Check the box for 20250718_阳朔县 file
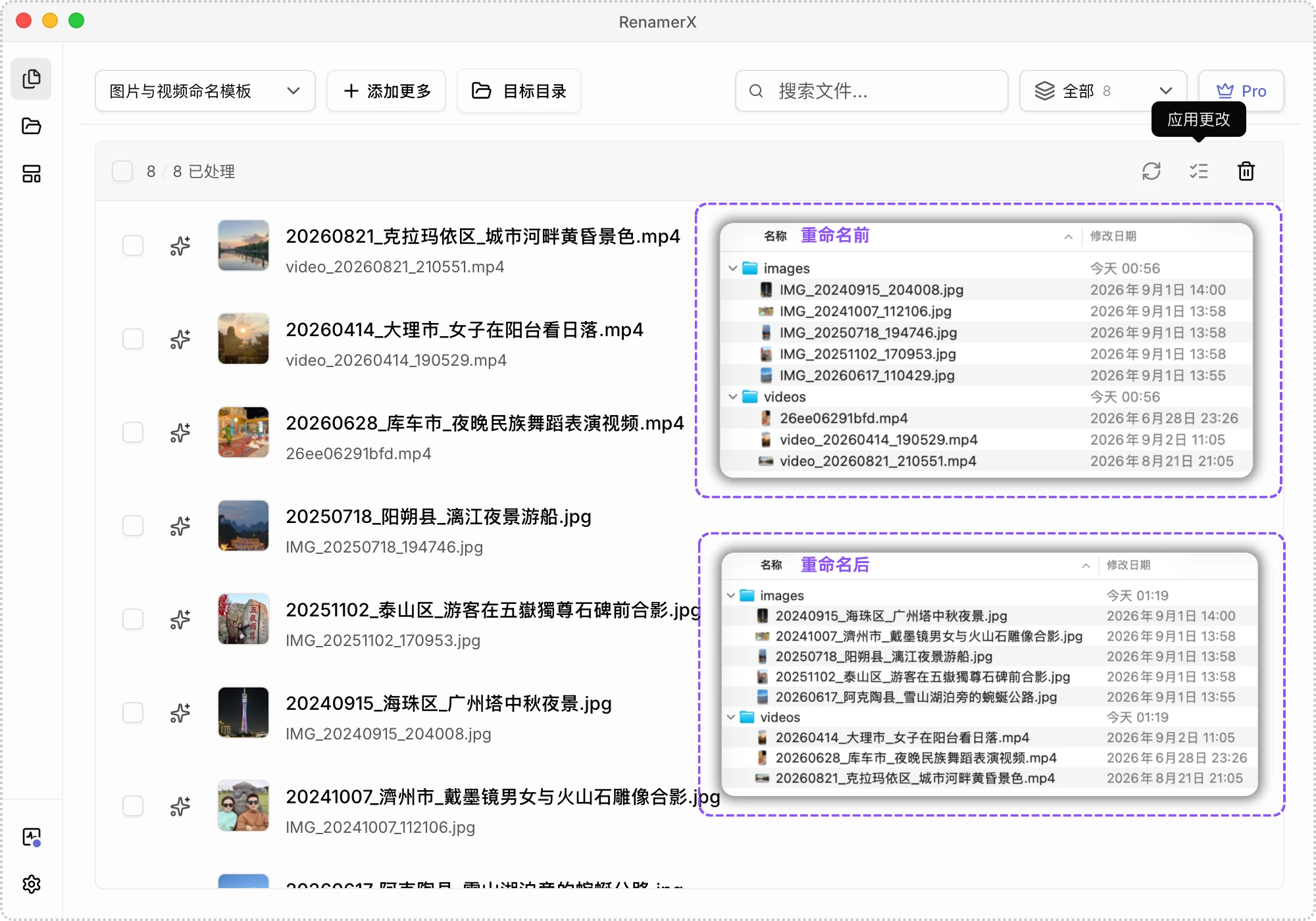1316x921 pixels. [x=133, y=526]
